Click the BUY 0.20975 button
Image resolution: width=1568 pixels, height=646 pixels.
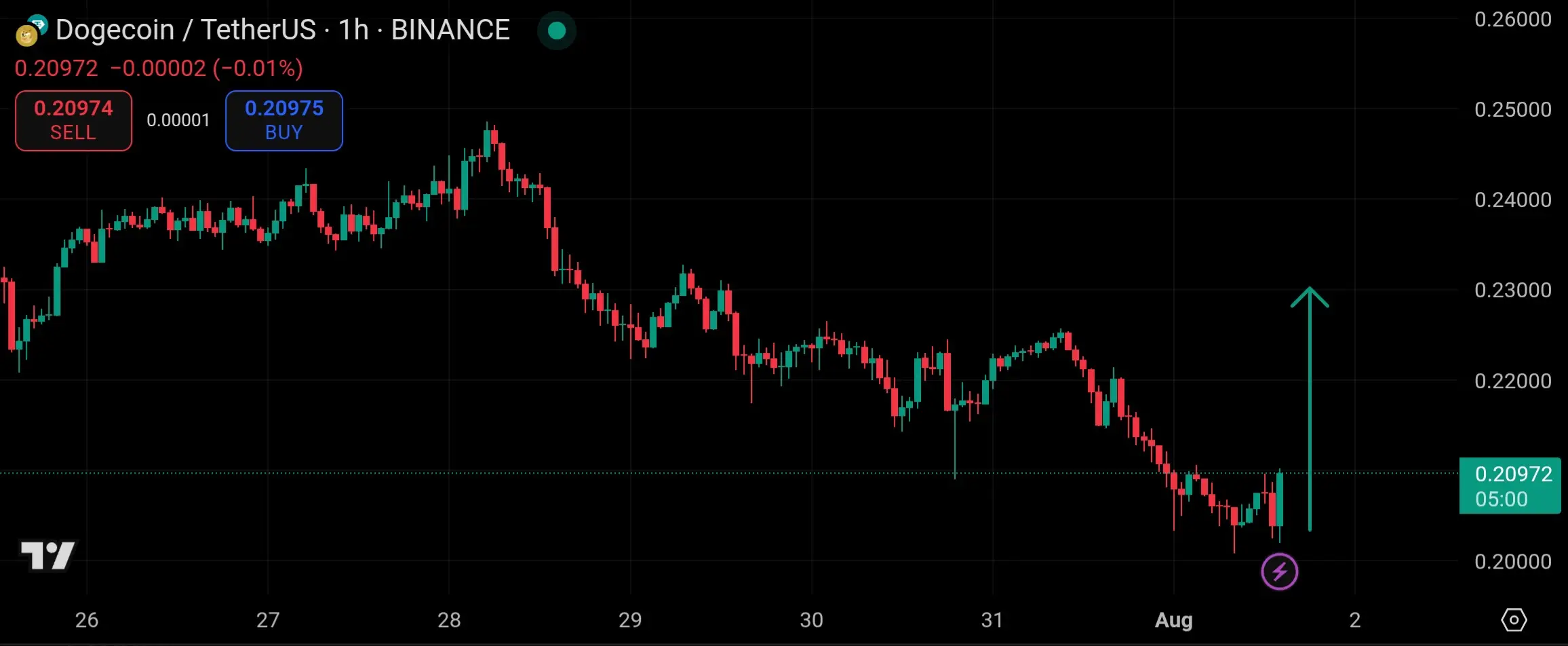pos(284,121)
